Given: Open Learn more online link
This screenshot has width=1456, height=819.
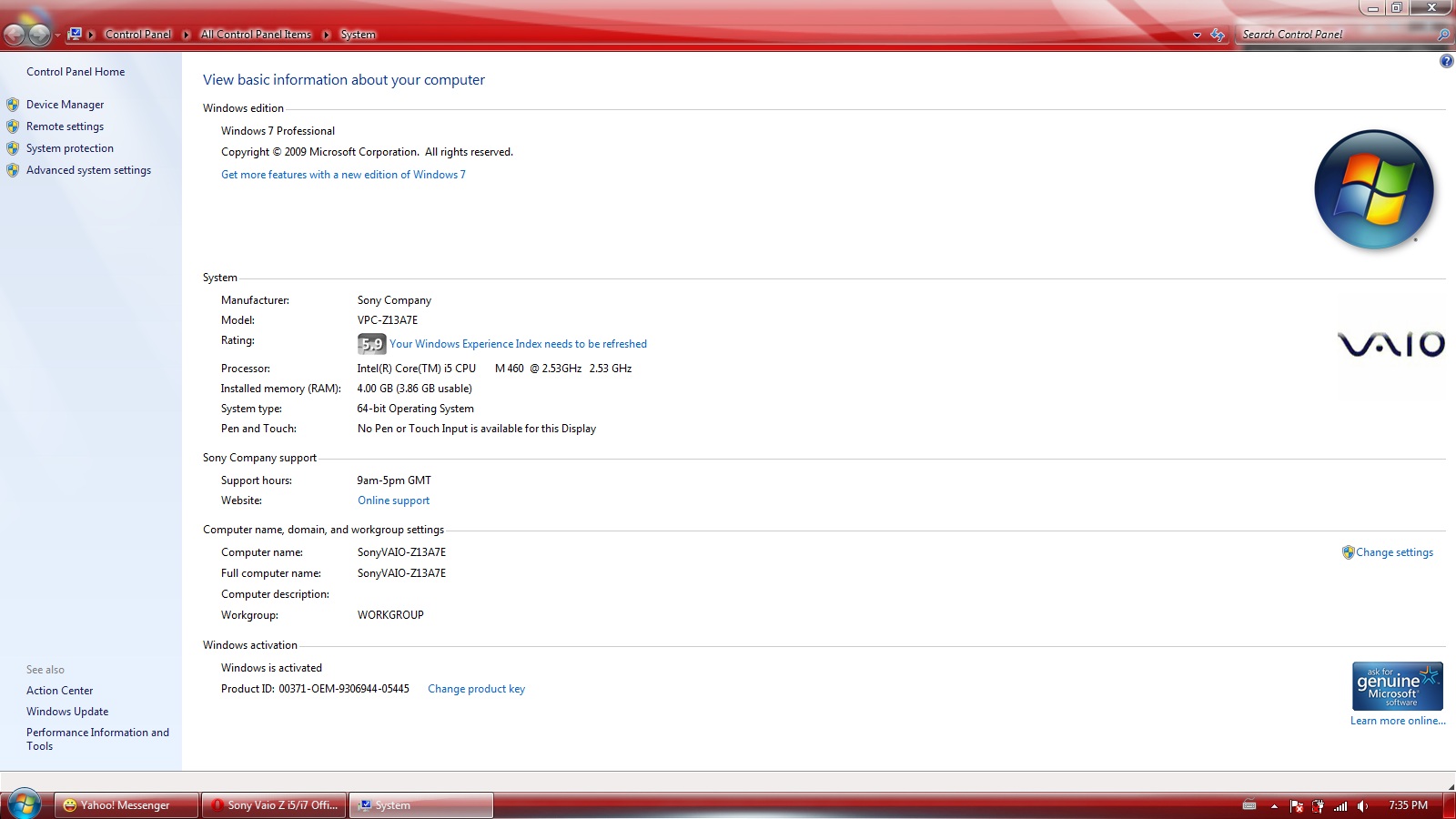Looking at the screenshot, I should (x=1398, y=721).
